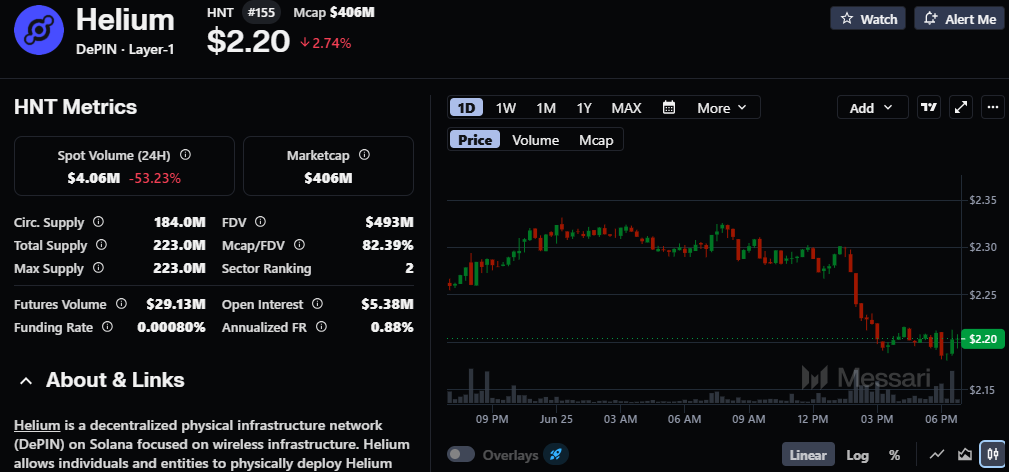Screen dimensions: 1009x472
Task: Open the calendar date range picker
Action: click(x=669, y=108)
